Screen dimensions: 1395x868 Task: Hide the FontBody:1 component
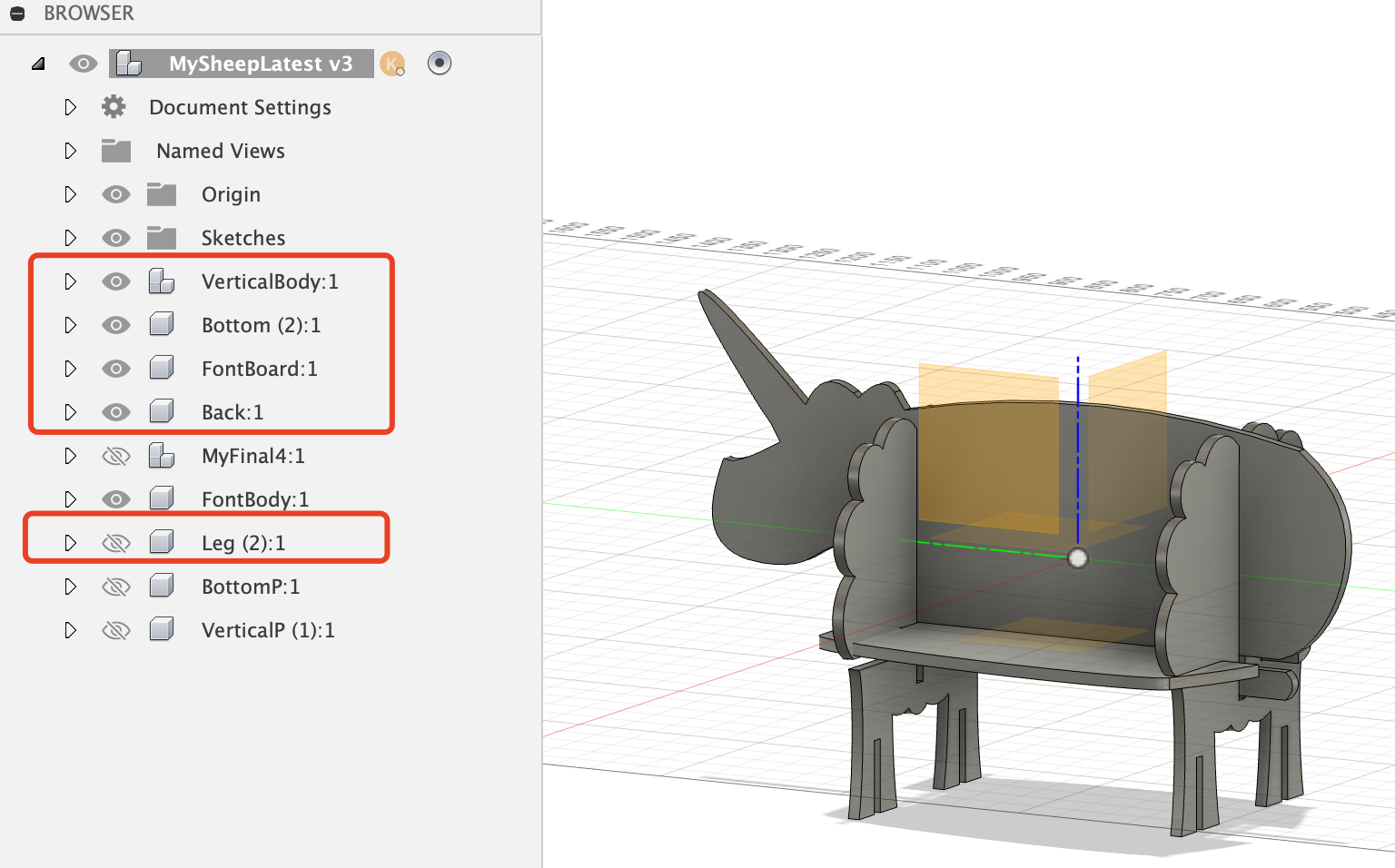[x=116, y=499]
